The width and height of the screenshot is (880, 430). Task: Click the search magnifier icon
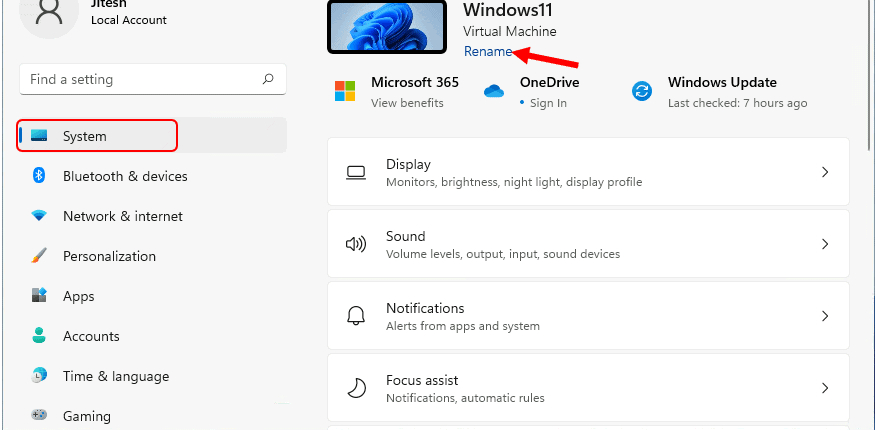pos(268,79)
